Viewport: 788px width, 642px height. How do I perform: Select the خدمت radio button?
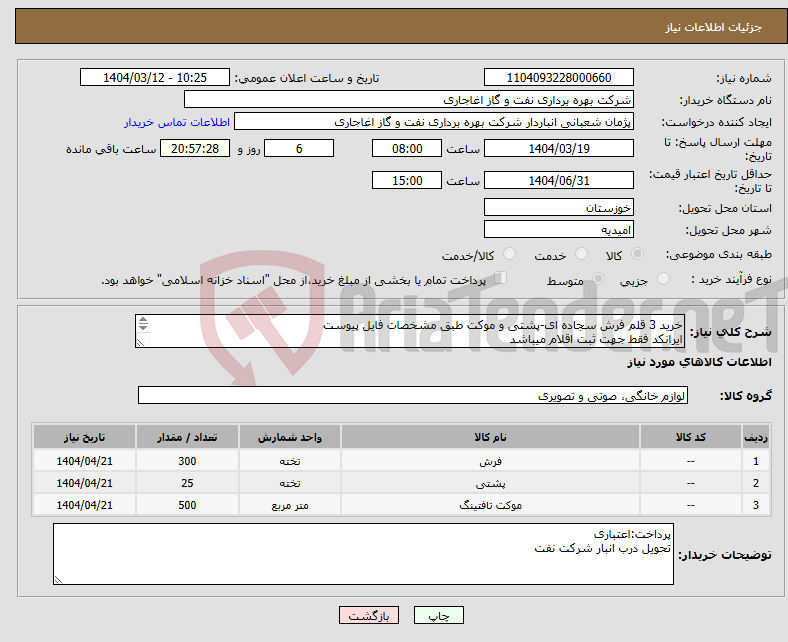[581, 254]
